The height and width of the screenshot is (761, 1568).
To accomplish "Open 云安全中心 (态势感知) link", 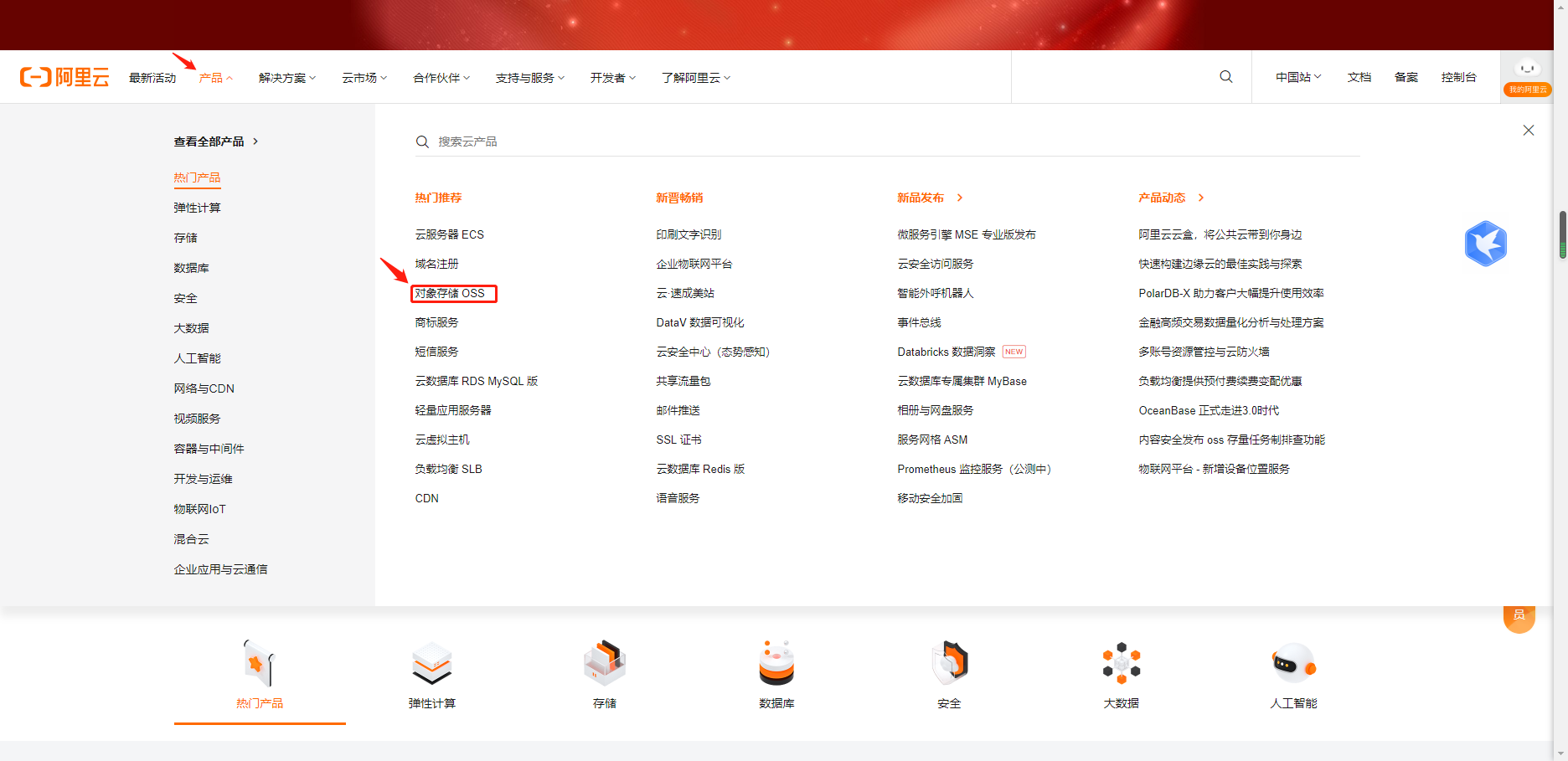I will pyautogui.click(x=713, y=352).
